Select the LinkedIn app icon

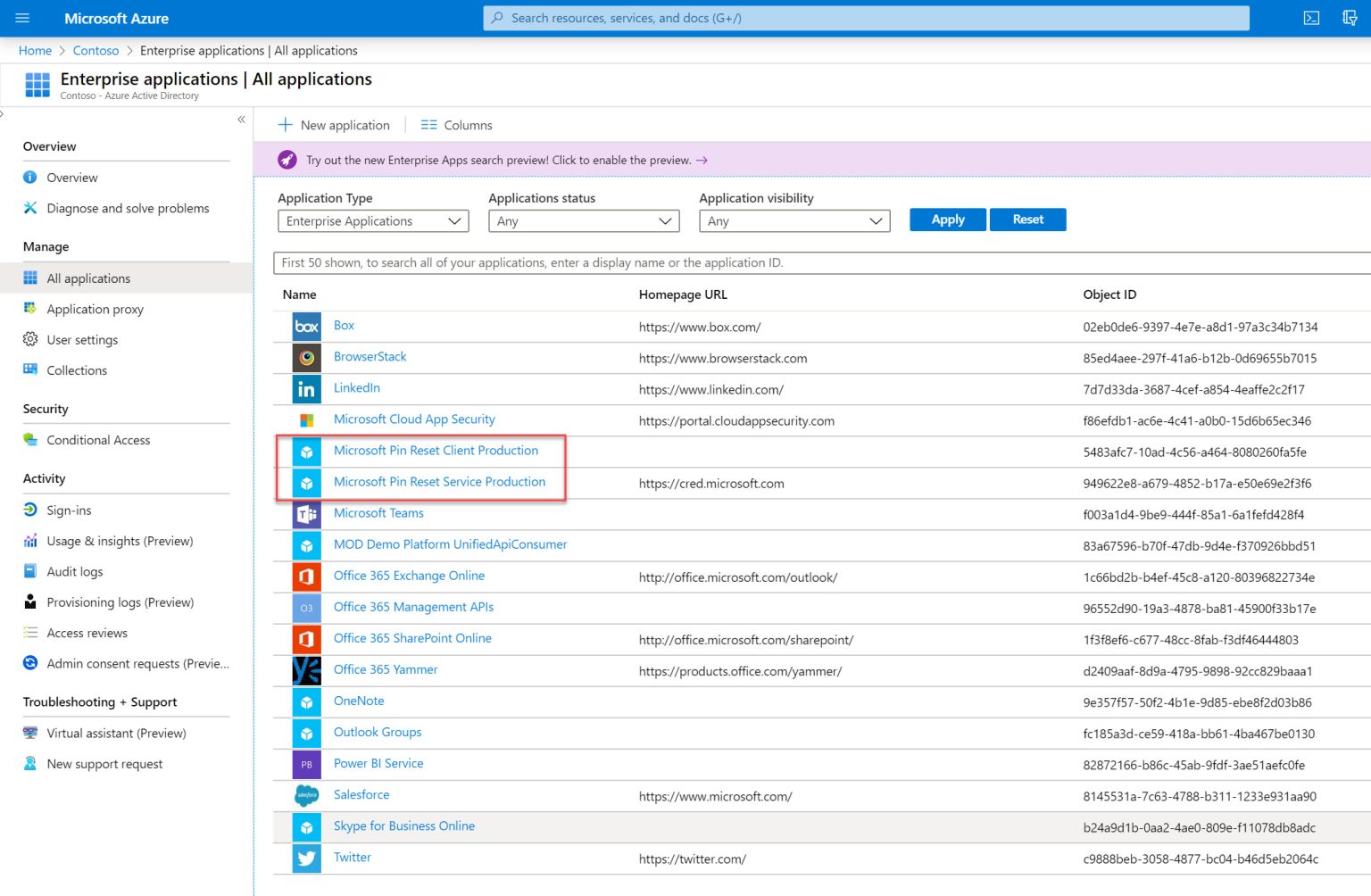click(x=306, y=389)
